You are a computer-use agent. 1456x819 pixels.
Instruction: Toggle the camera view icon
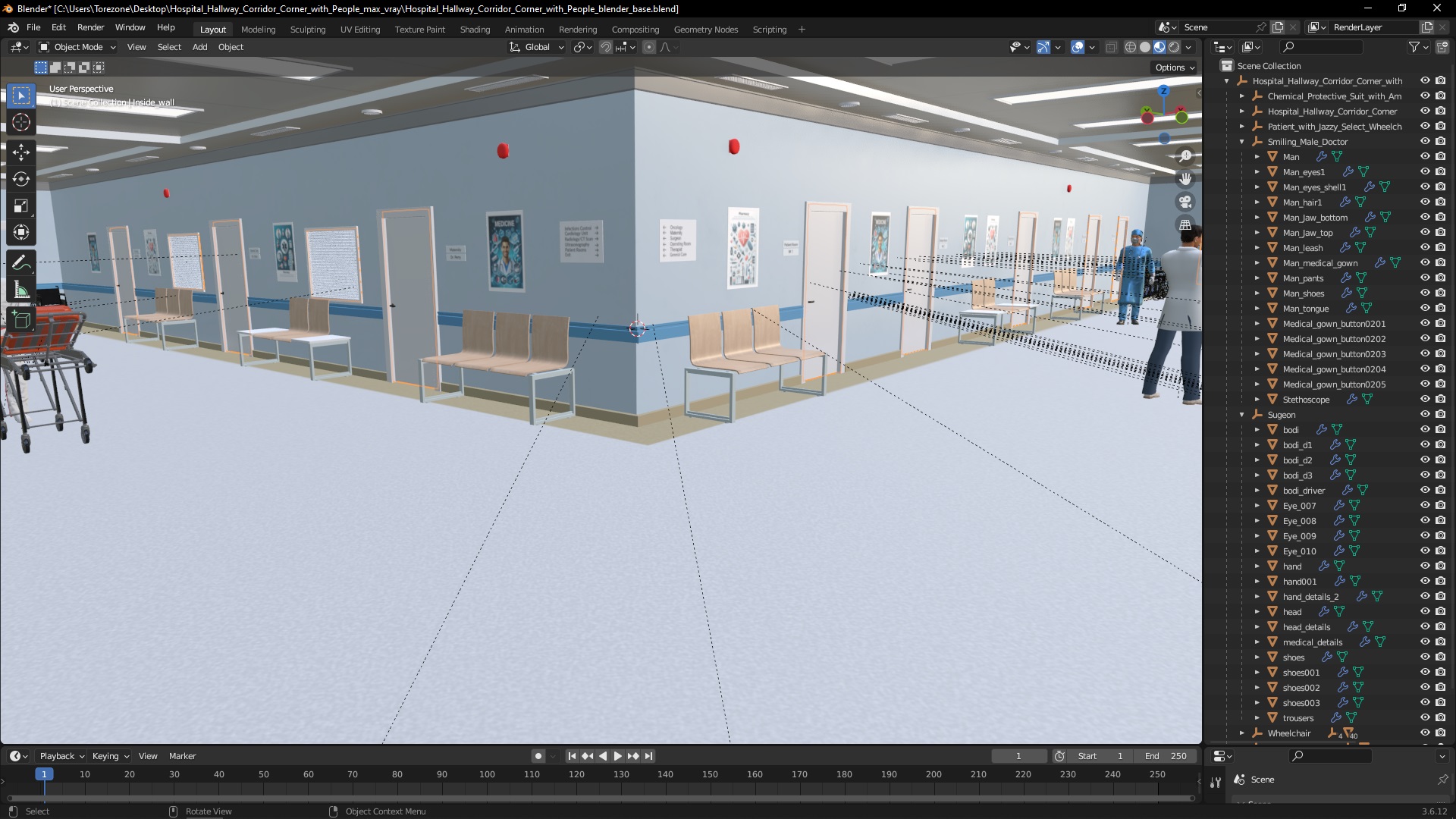[x=1185, y=202]
